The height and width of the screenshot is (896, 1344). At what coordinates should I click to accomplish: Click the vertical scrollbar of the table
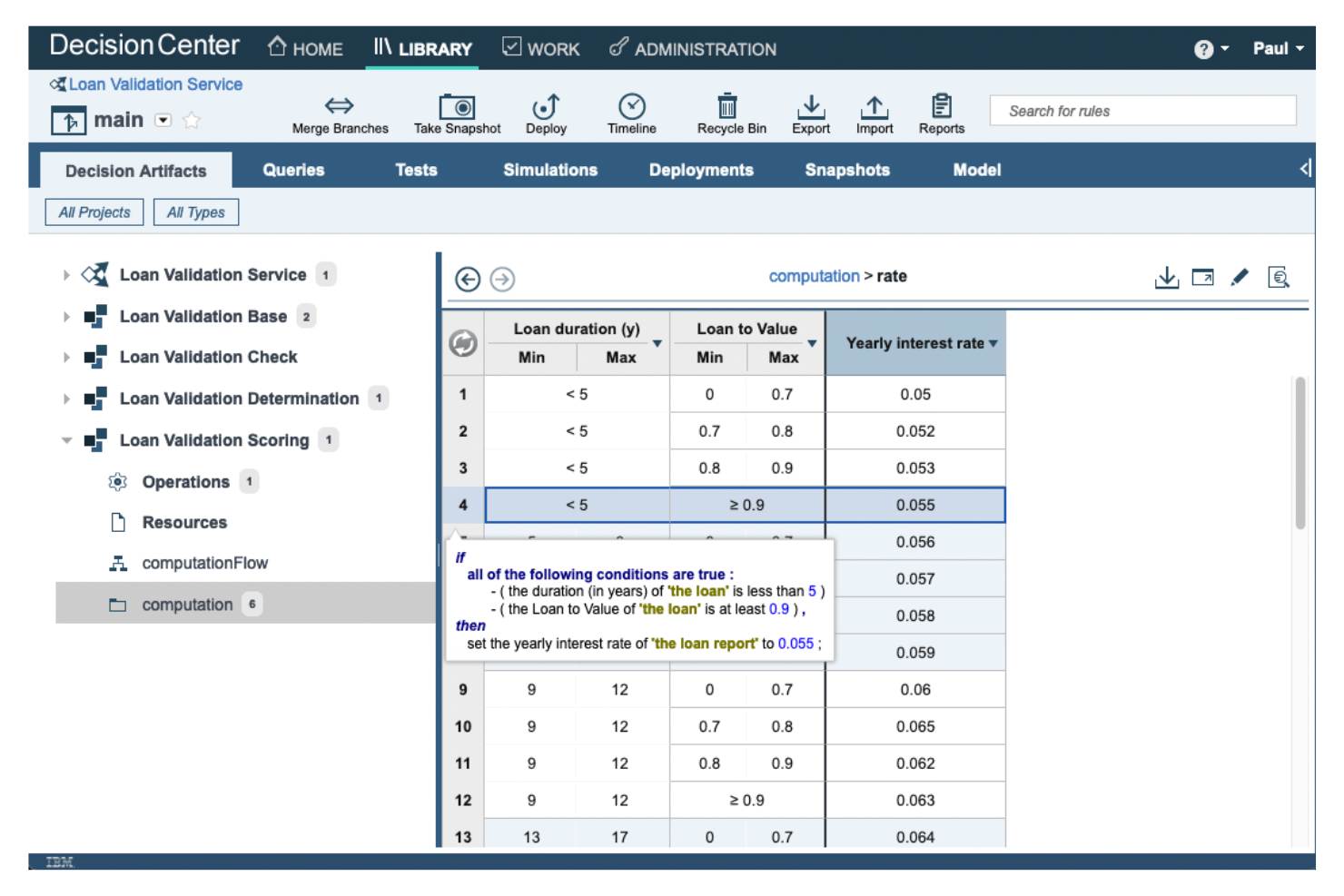(1300, 452)
